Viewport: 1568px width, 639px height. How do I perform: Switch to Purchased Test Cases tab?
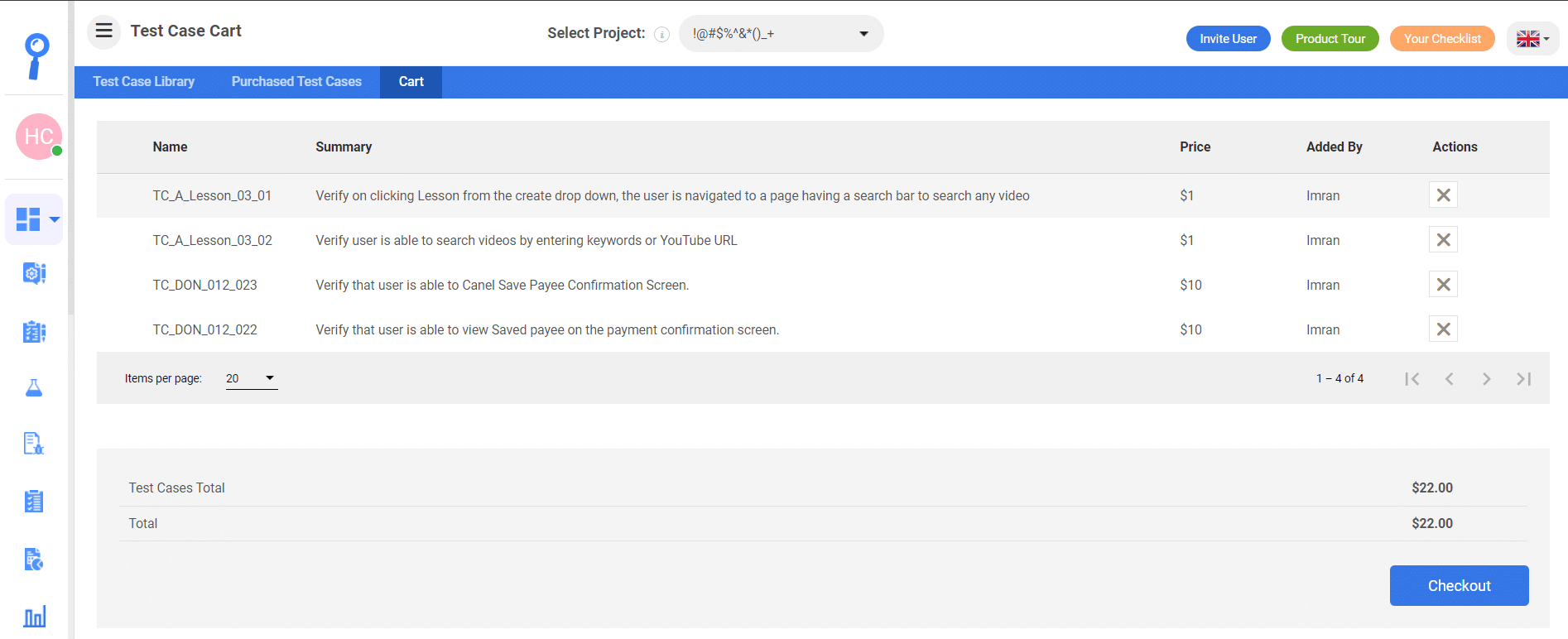point(296,82)
